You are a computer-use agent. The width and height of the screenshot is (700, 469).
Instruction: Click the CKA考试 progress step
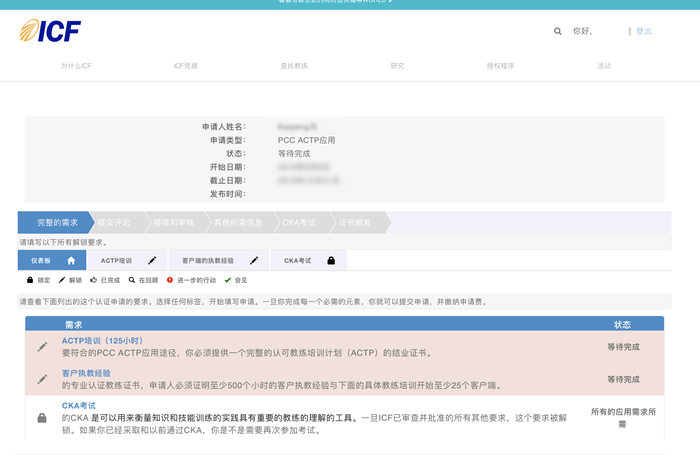pyautogui.click(x=298, y=222)
